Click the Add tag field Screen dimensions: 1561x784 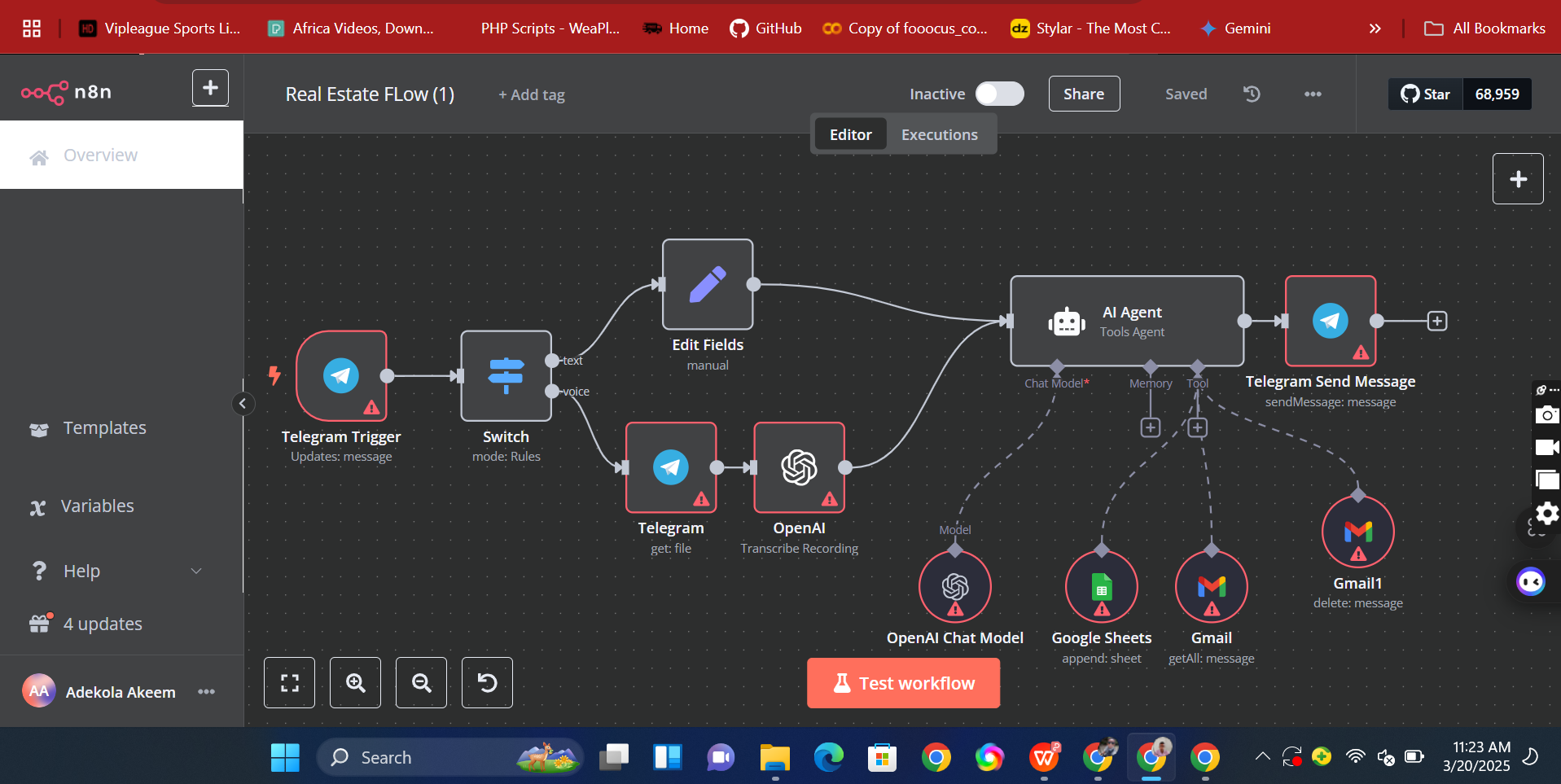click(532, 95)
